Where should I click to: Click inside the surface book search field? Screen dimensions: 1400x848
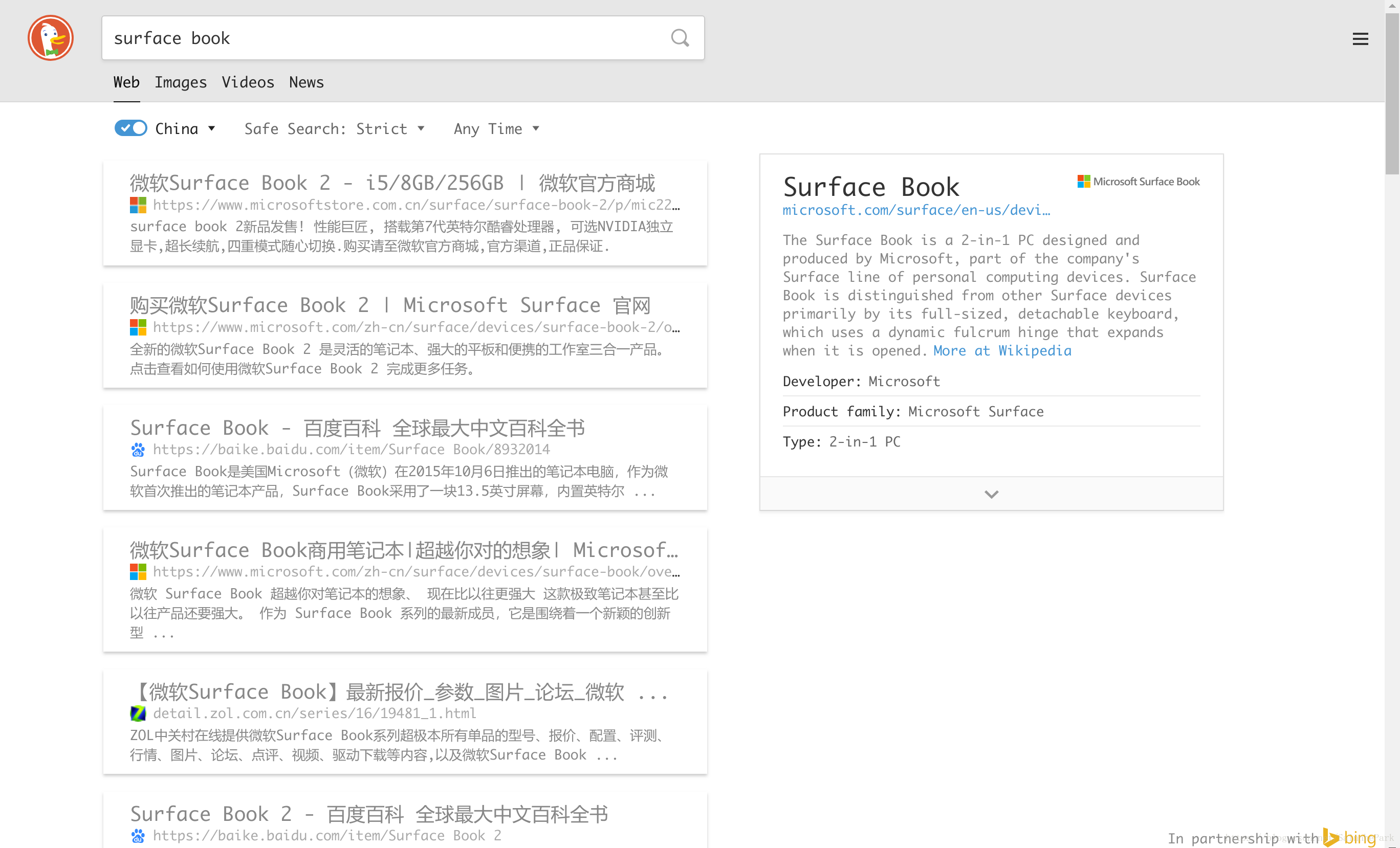tap(386, 38)
